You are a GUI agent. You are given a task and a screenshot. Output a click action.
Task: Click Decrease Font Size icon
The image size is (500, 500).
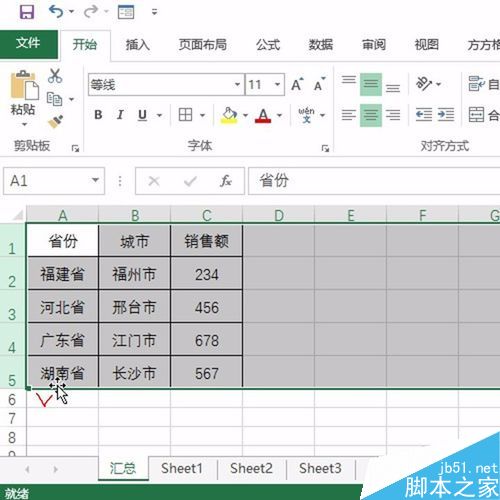tap(319, 84)
